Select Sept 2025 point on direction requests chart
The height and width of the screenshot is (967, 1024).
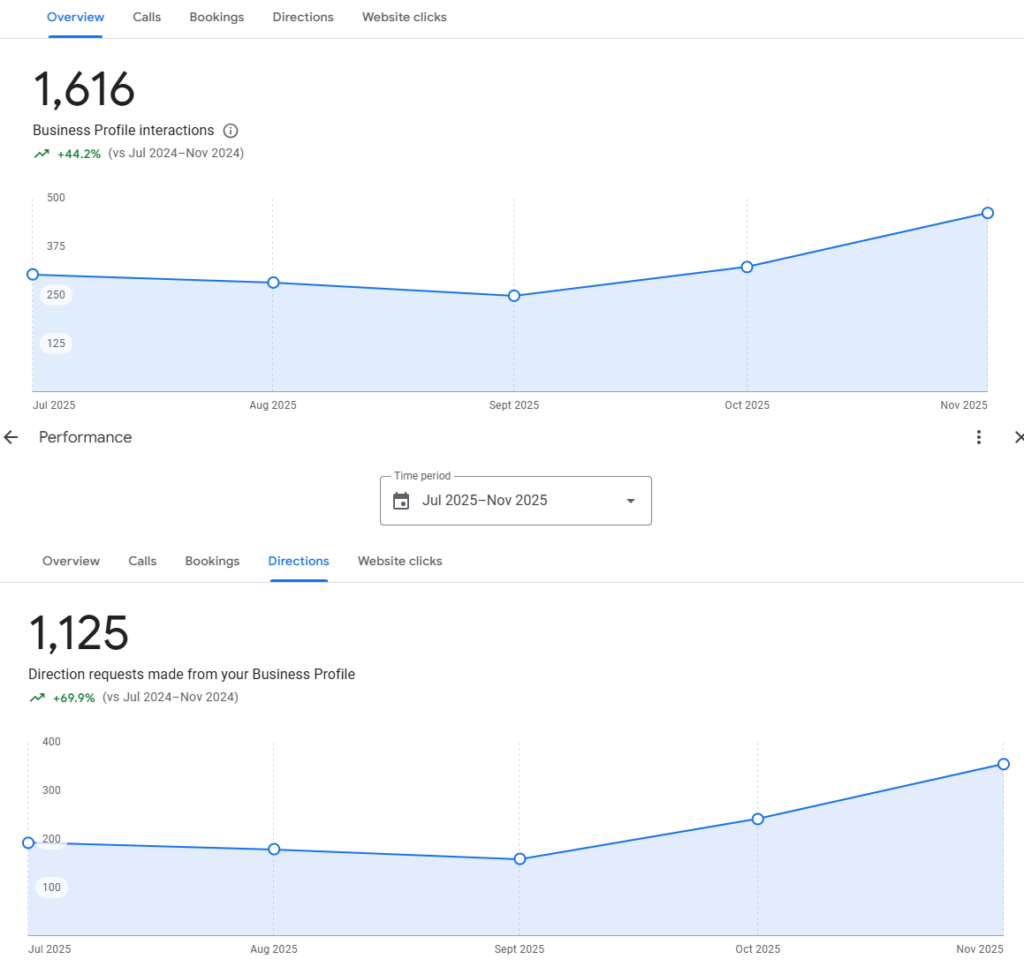[x=519, y=859]
